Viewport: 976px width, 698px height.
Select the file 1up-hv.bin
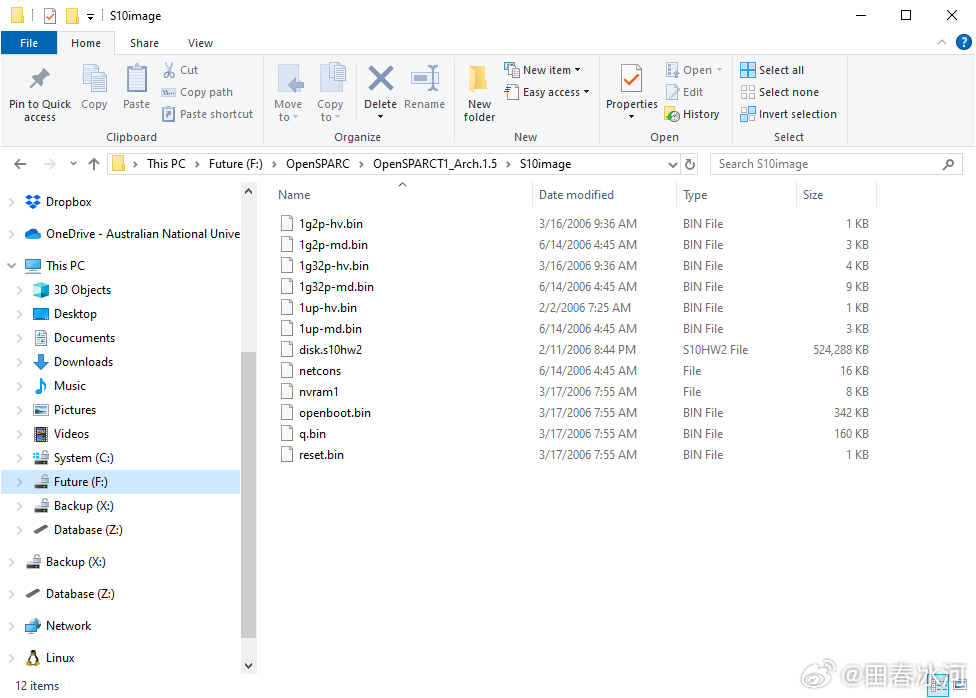(x=328, y=308)
